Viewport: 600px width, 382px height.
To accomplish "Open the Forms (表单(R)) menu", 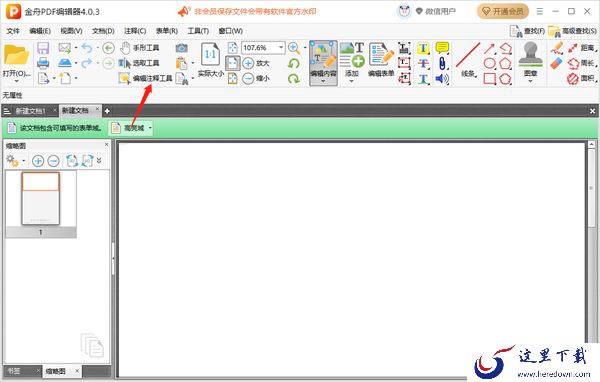I will pos(166,31).
